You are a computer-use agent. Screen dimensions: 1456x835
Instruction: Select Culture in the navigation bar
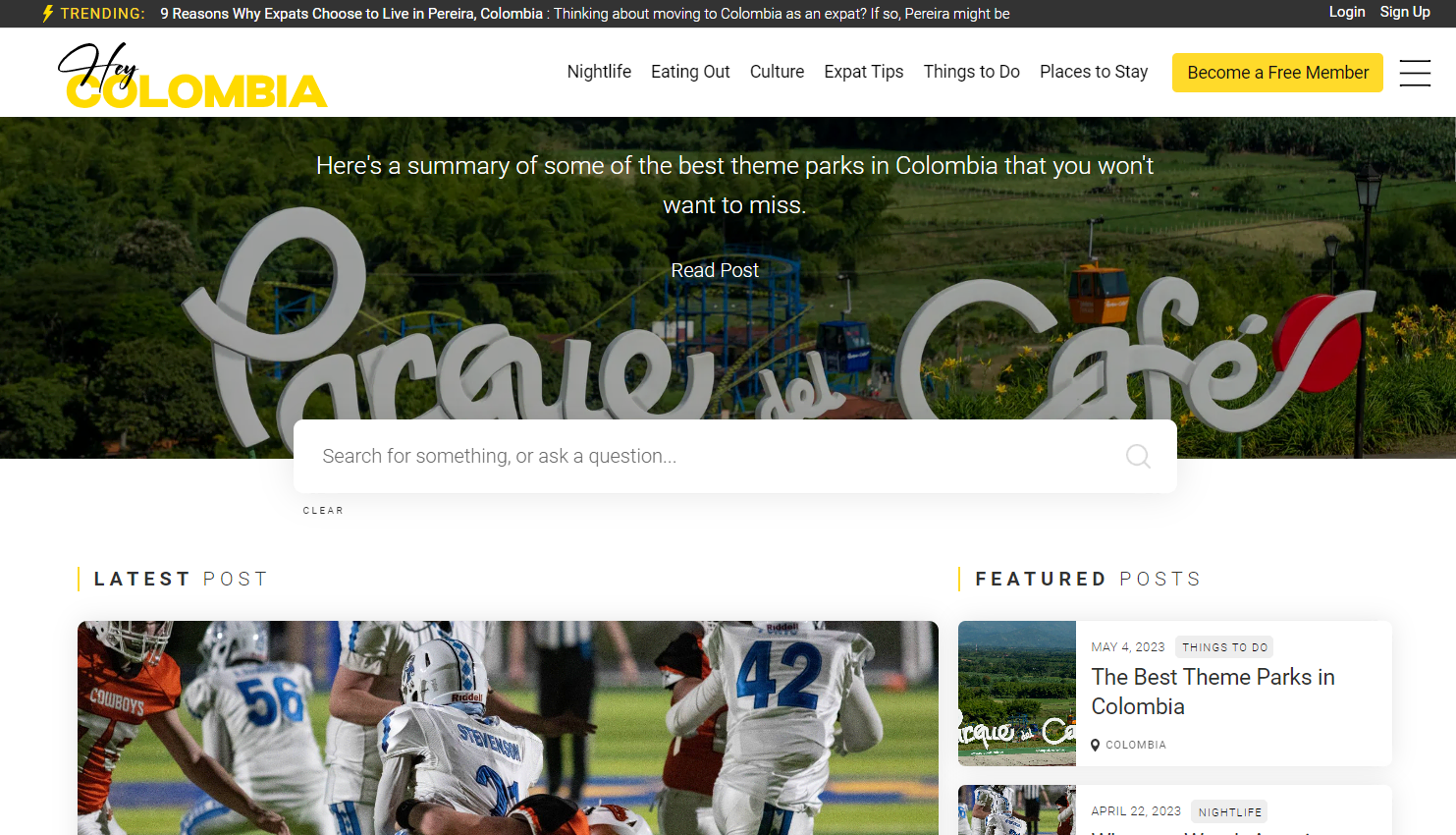click(777, 72)
